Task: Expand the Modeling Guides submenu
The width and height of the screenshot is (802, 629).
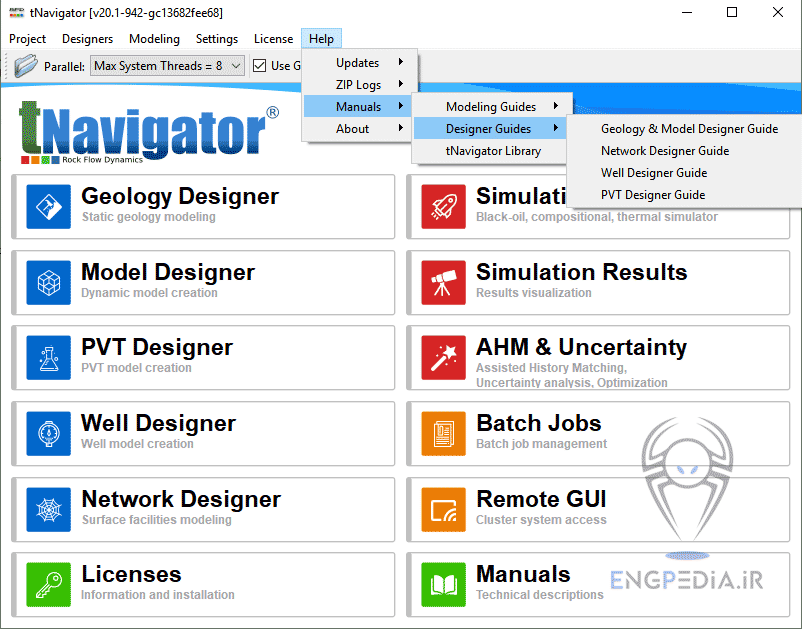Action: (490, 106)
